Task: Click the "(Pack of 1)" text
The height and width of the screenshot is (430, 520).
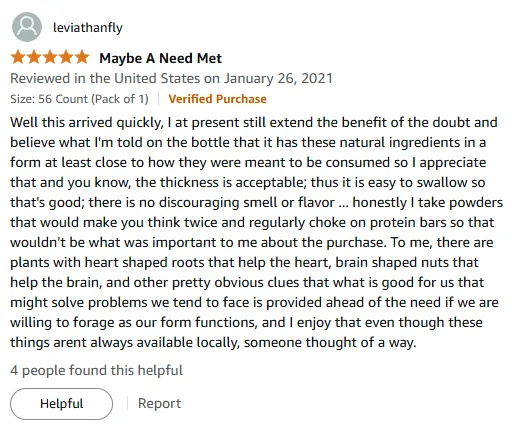Action: click(x=120, y=99)
